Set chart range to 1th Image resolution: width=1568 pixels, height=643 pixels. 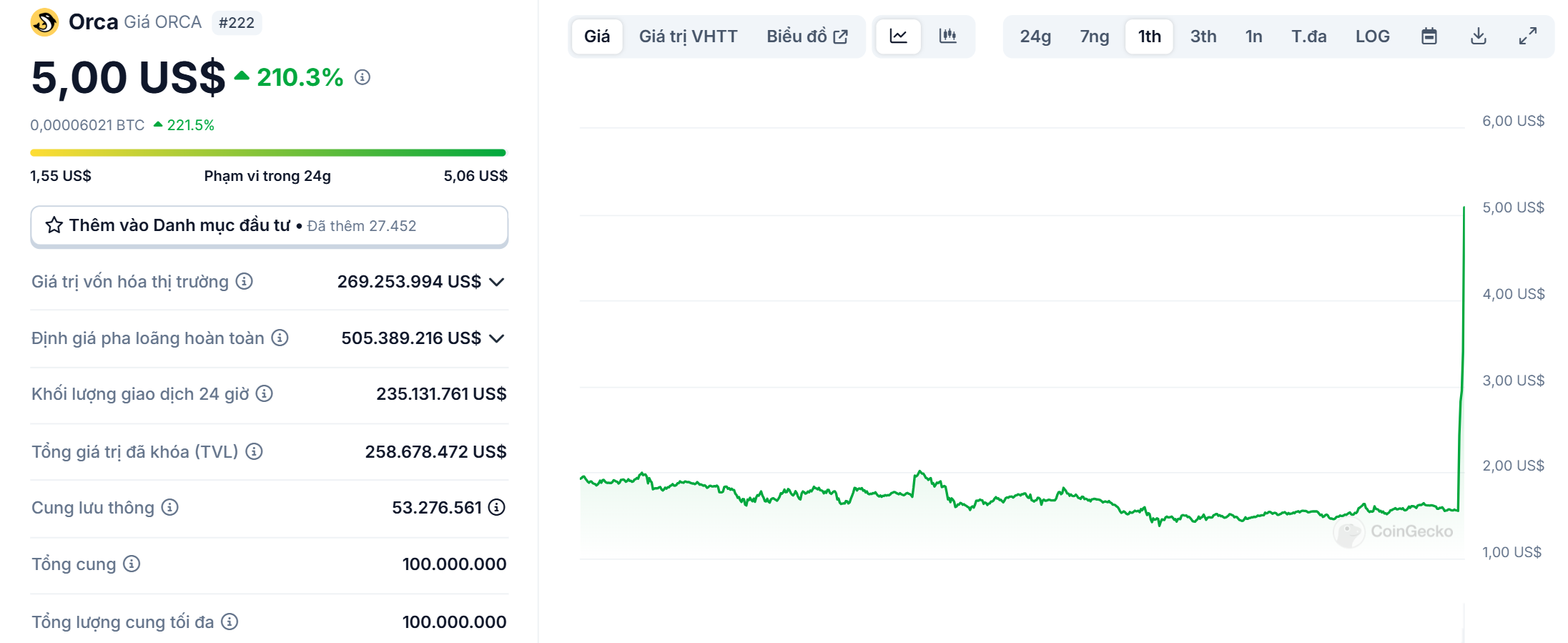pyautogui.click(x=1150, y=36)
